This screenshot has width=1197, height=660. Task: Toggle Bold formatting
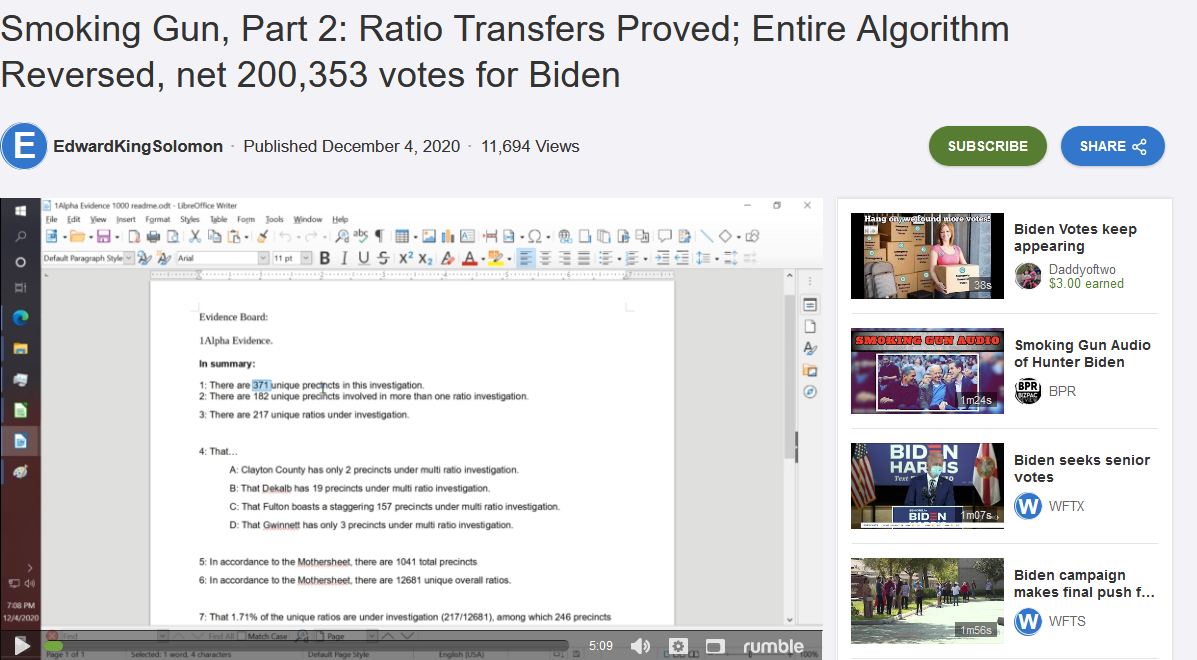(x=324, y=258)
